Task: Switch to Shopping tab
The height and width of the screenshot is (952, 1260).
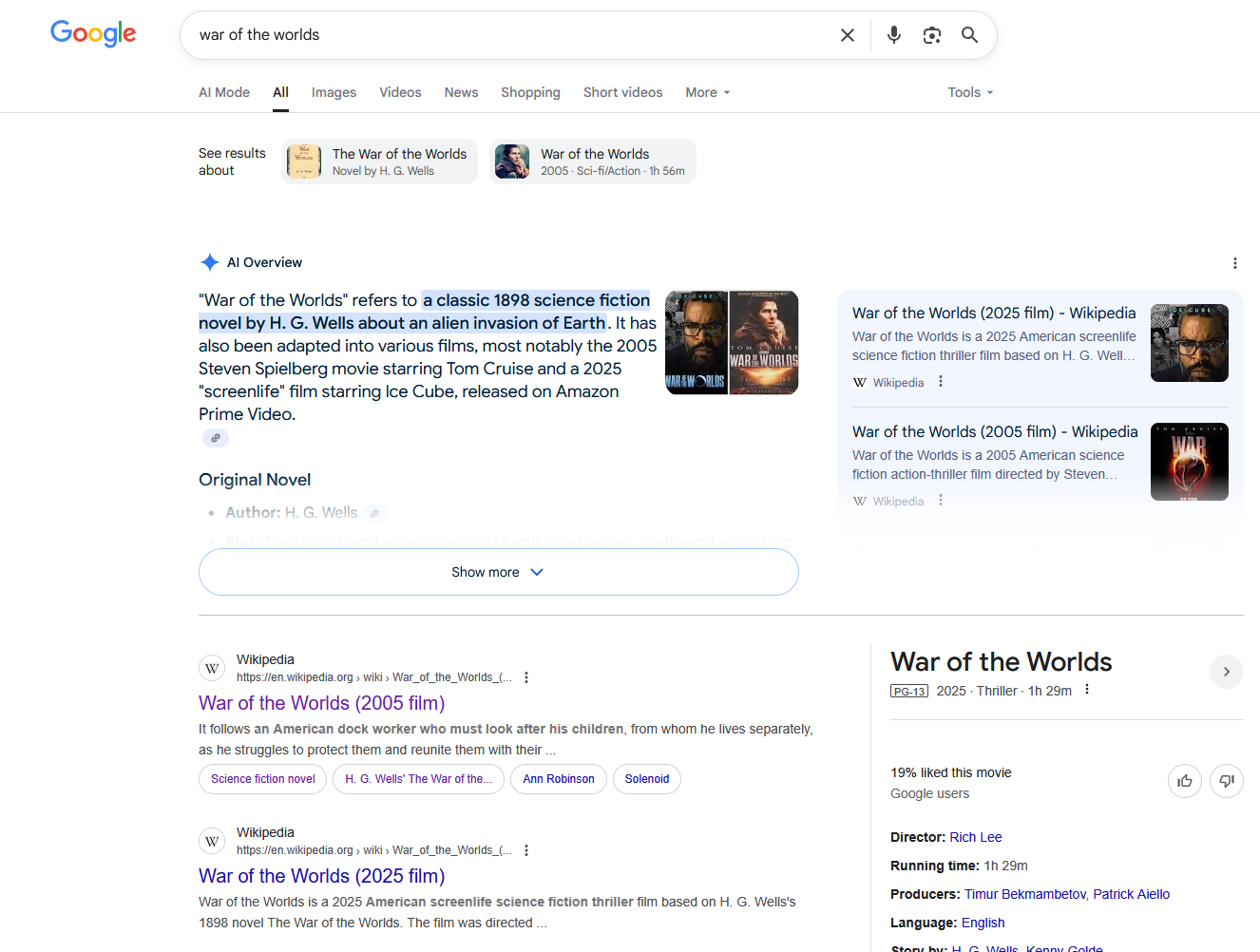Action: pos(530,92)
